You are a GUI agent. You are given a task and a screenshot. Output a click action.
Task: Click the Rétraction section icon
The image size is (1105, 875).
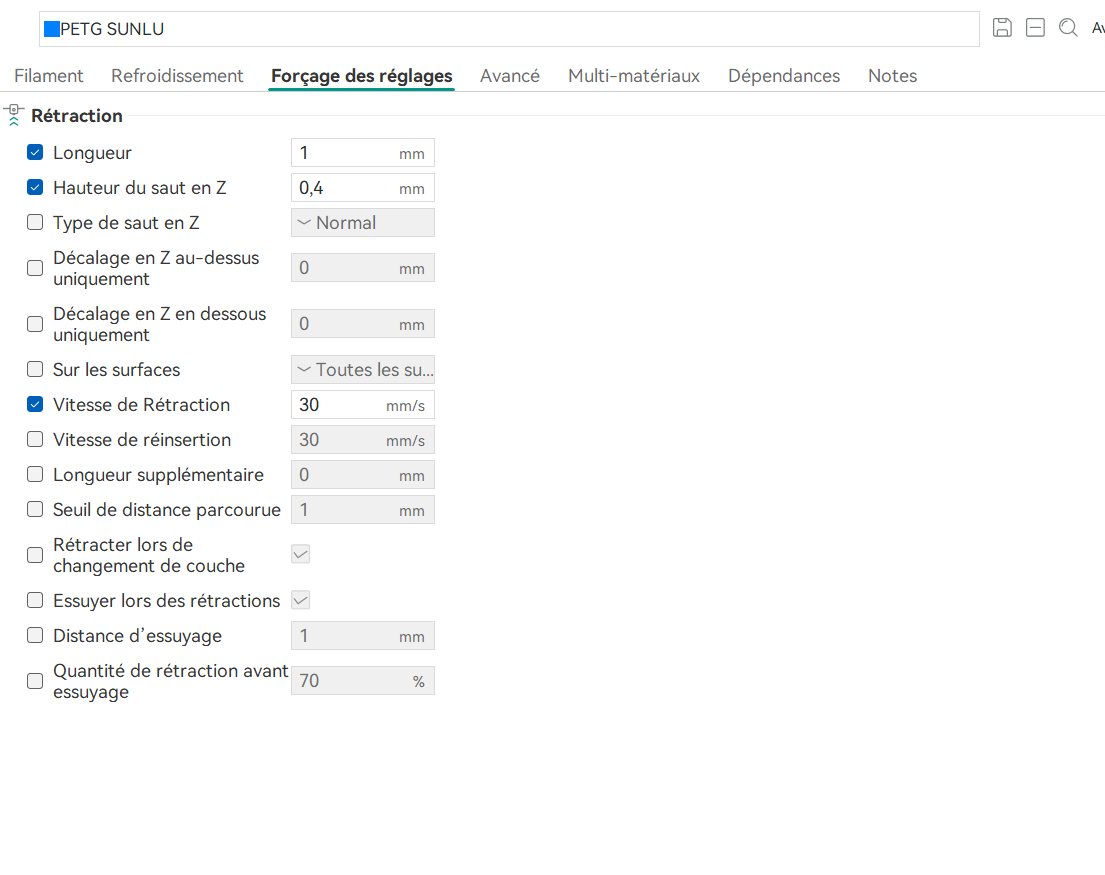14,115
